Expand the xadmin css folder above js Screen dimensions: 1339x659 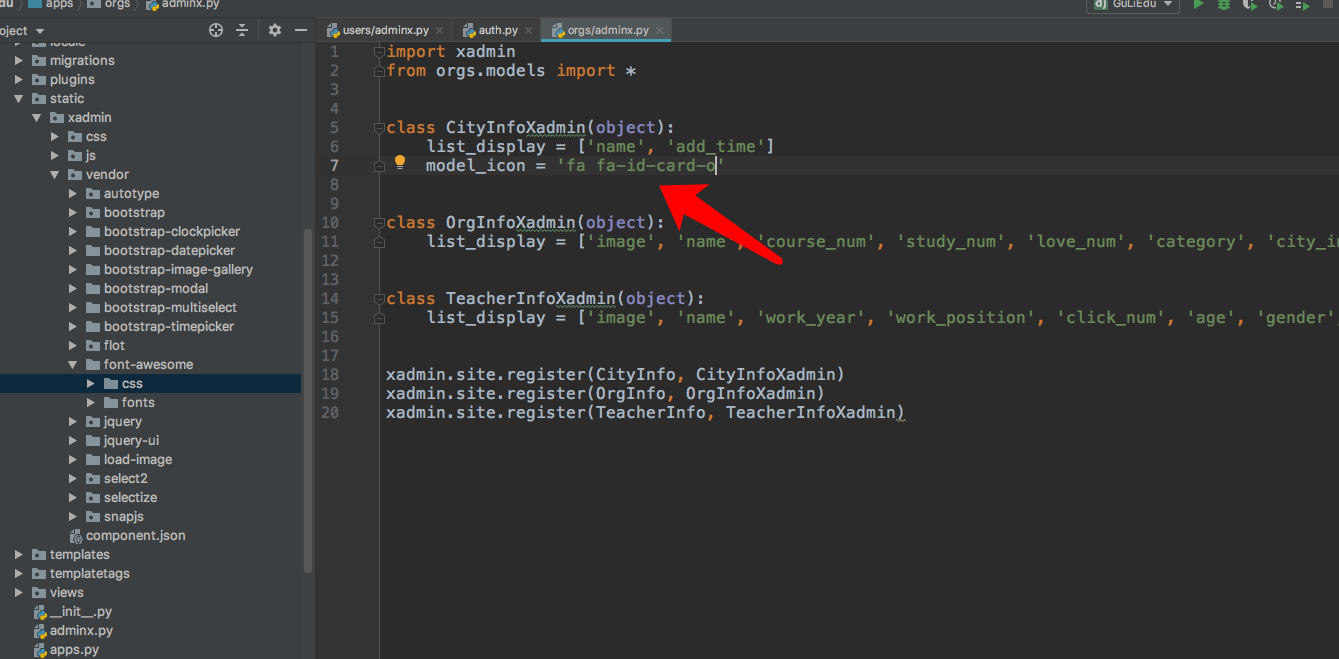coord(54,137)
